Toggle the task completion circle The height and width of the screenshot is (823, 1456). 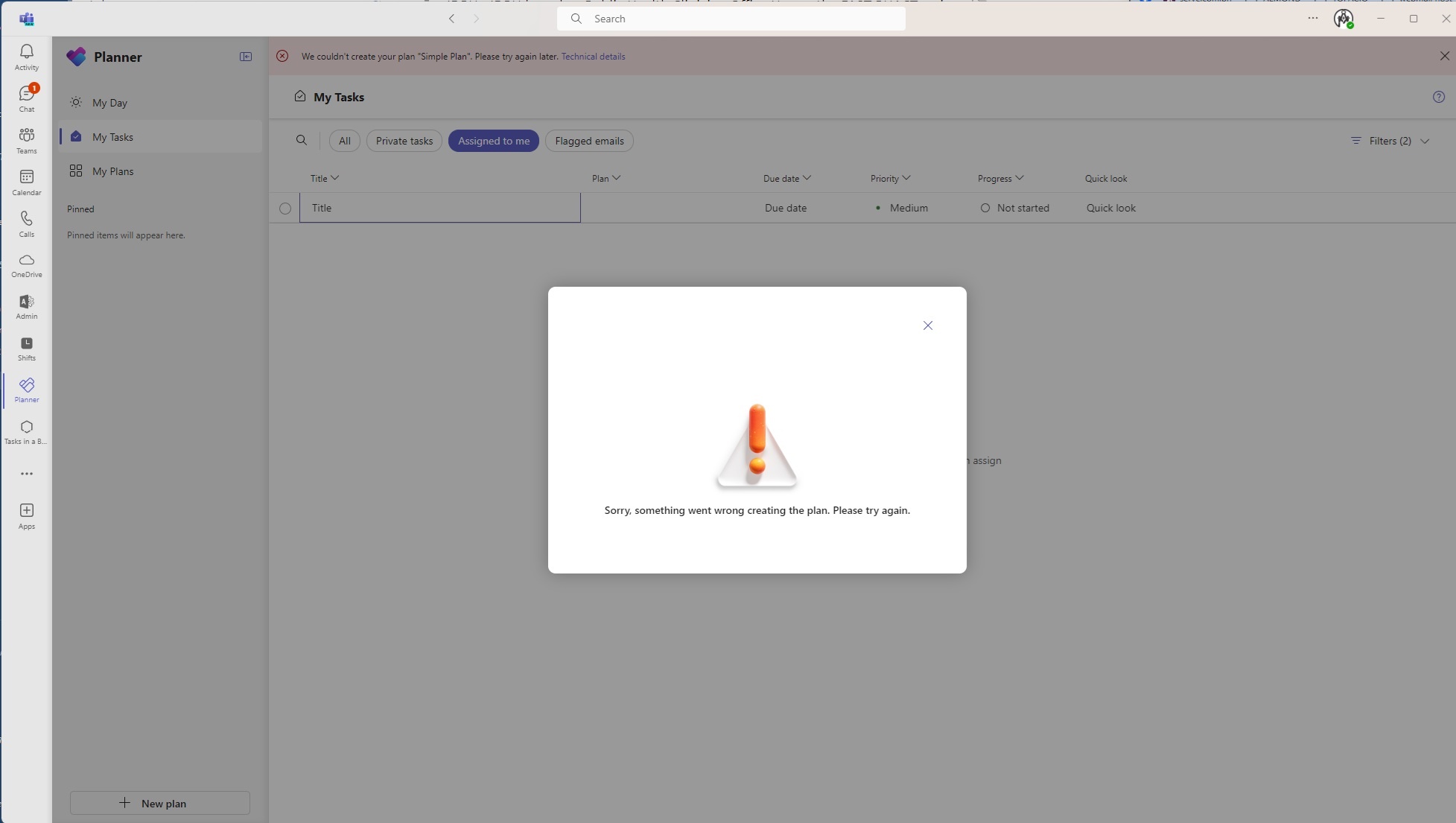click(x=285, y=209)
